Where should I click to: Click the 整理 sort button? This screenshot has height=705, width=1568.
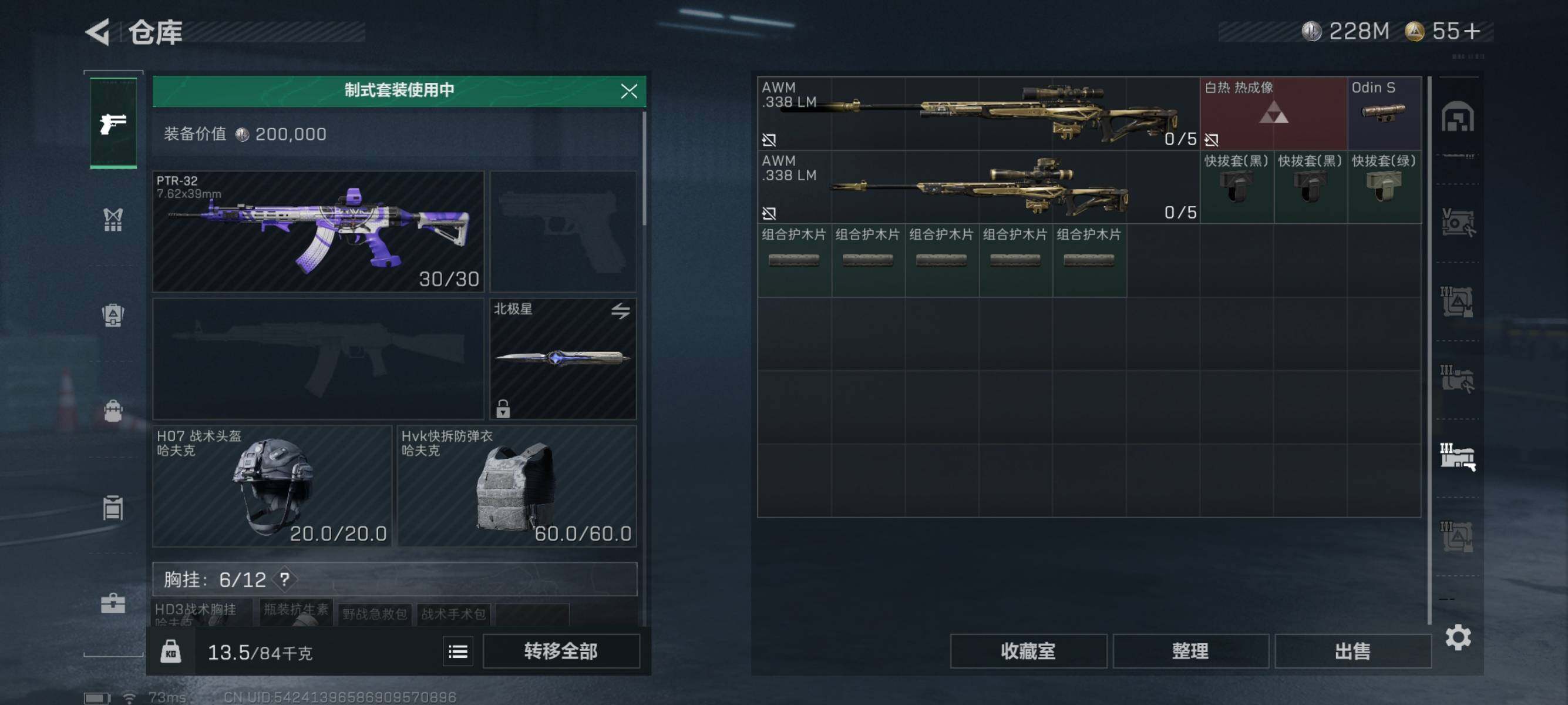1190,652
